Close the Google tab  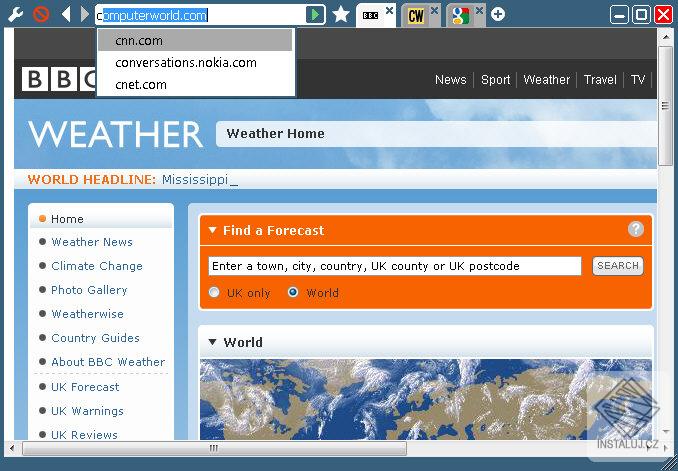click(480, 10)
